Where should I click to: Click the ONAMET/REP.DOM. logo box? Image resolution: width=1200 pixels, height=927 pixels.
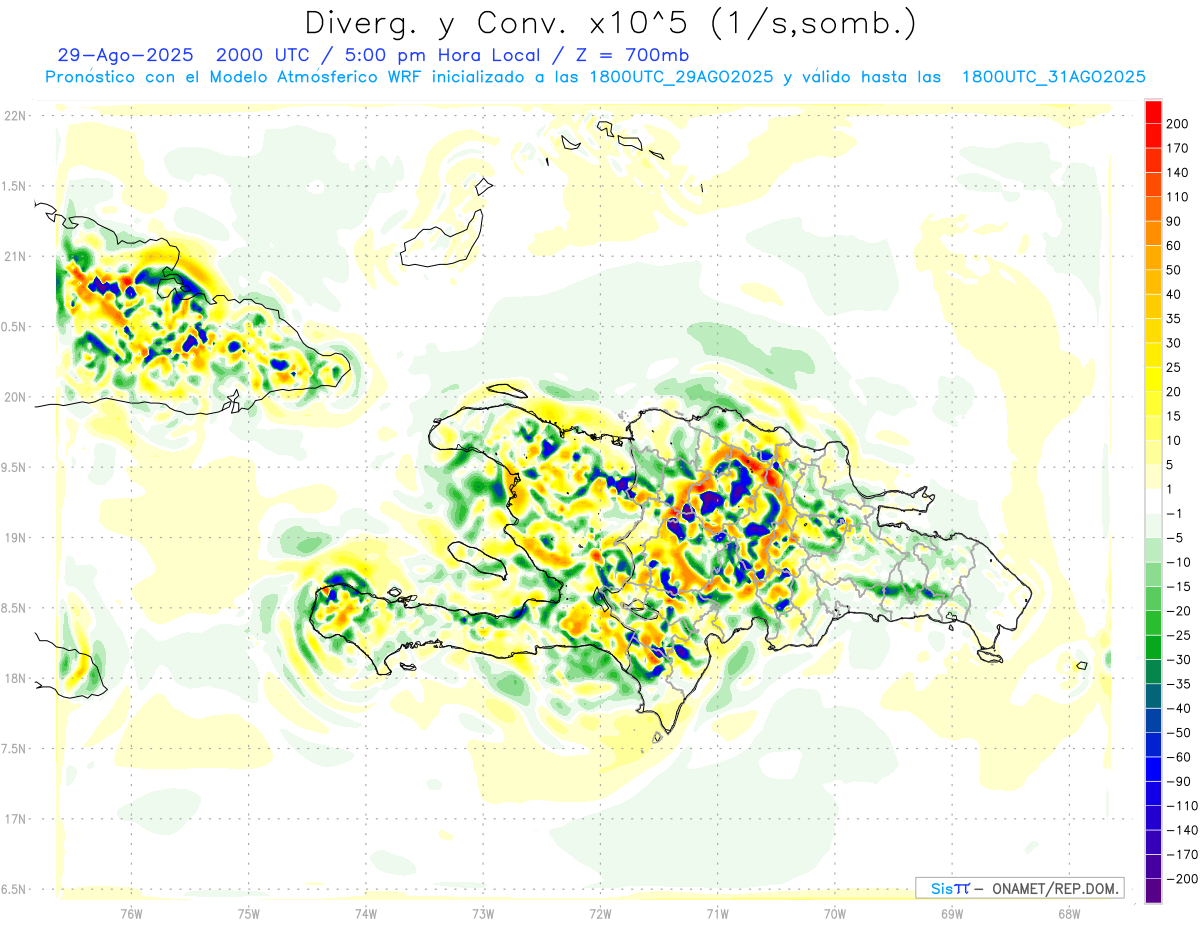(x=1020, y=888)
